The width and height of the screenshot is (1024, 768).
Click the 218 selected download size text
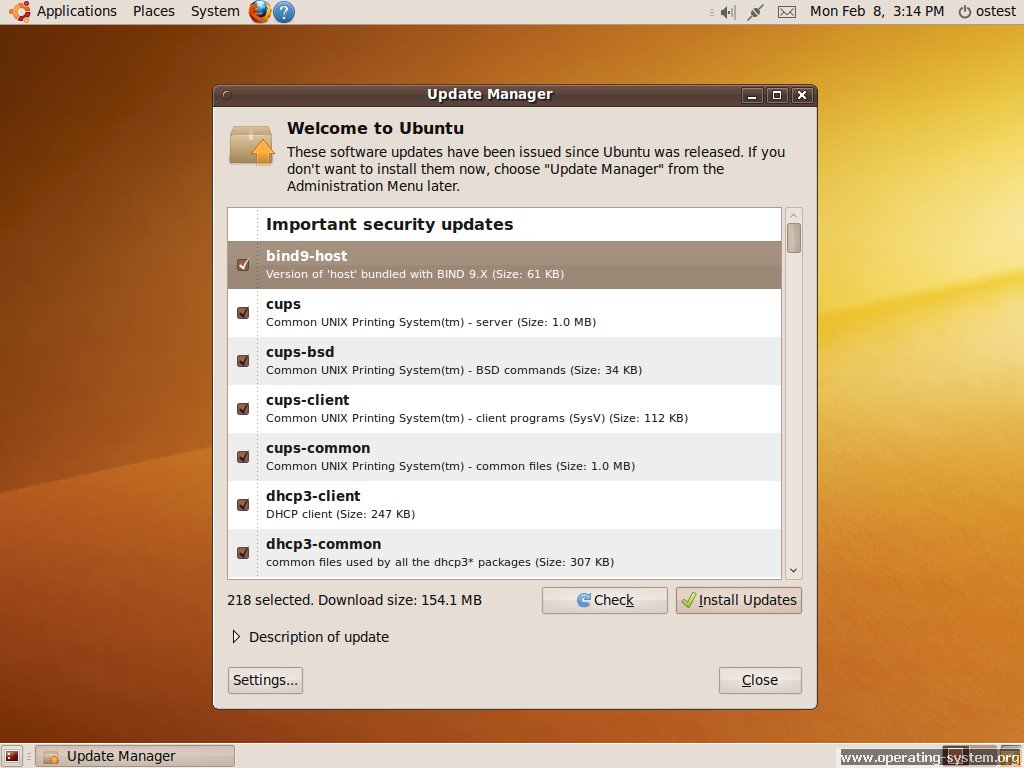pos(355,600)
